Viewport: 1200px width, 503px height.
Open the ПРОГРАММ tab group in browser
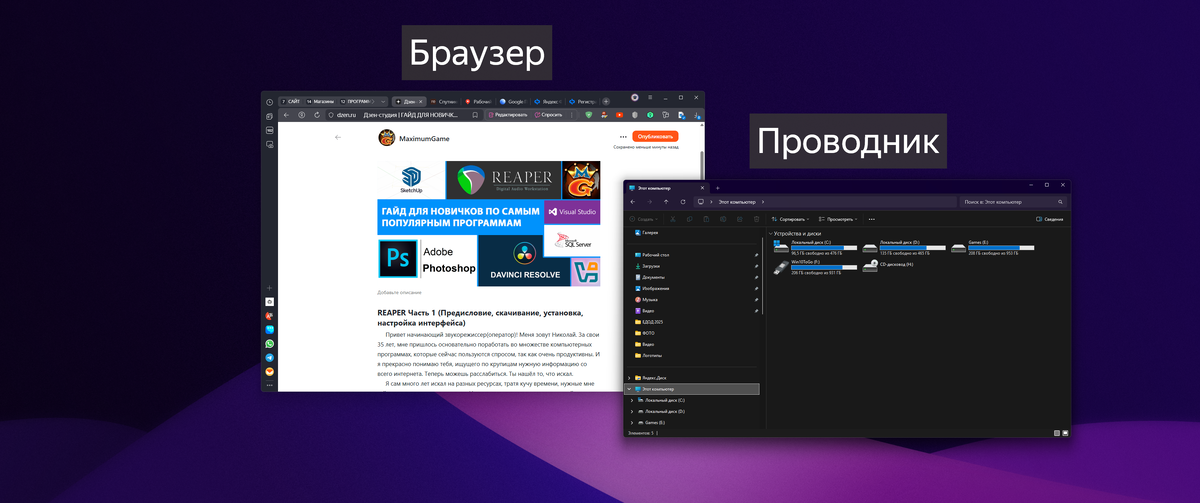[358, 101]
